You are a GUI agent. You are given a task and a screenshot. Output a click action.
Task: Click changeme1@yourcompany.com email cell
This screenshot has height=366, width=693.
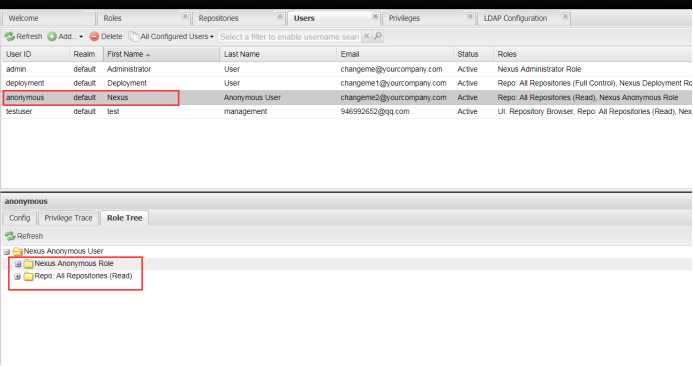point(393,83)
